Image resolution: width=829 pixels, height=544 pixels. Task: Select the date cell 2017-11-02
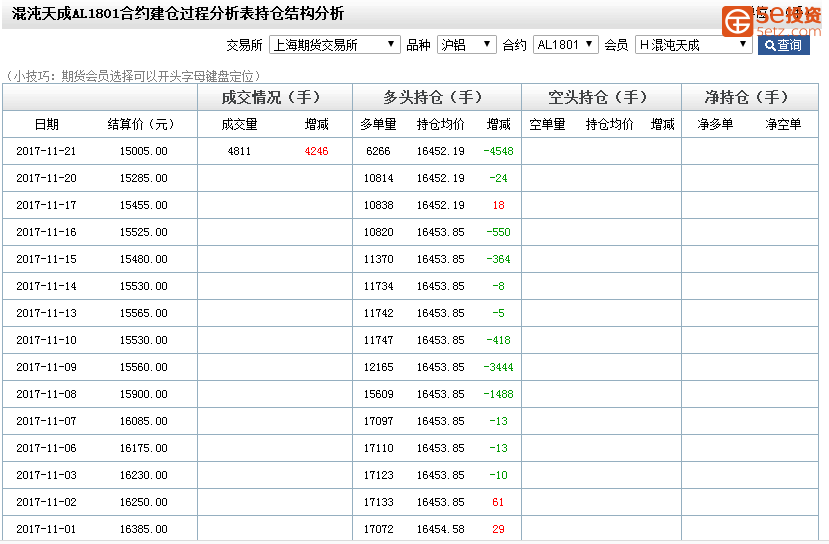point(47,502)
